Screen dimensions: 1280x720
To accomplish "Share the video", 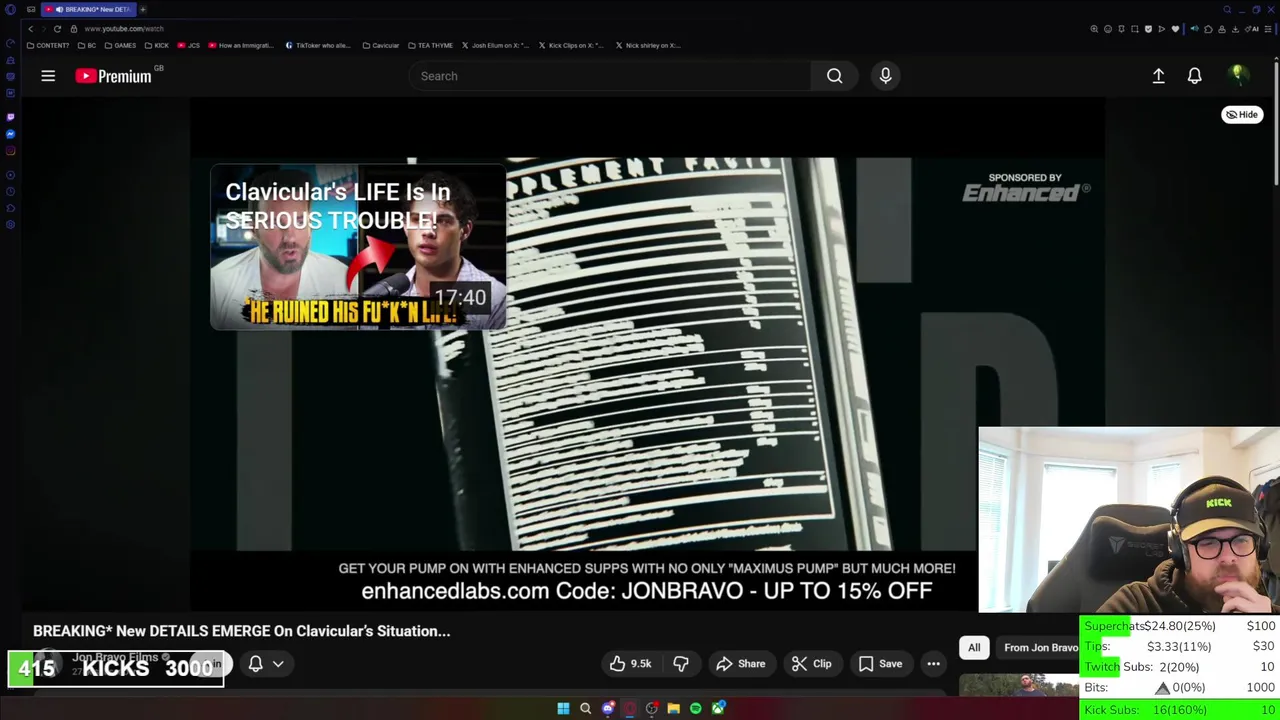I will point(741,664).
